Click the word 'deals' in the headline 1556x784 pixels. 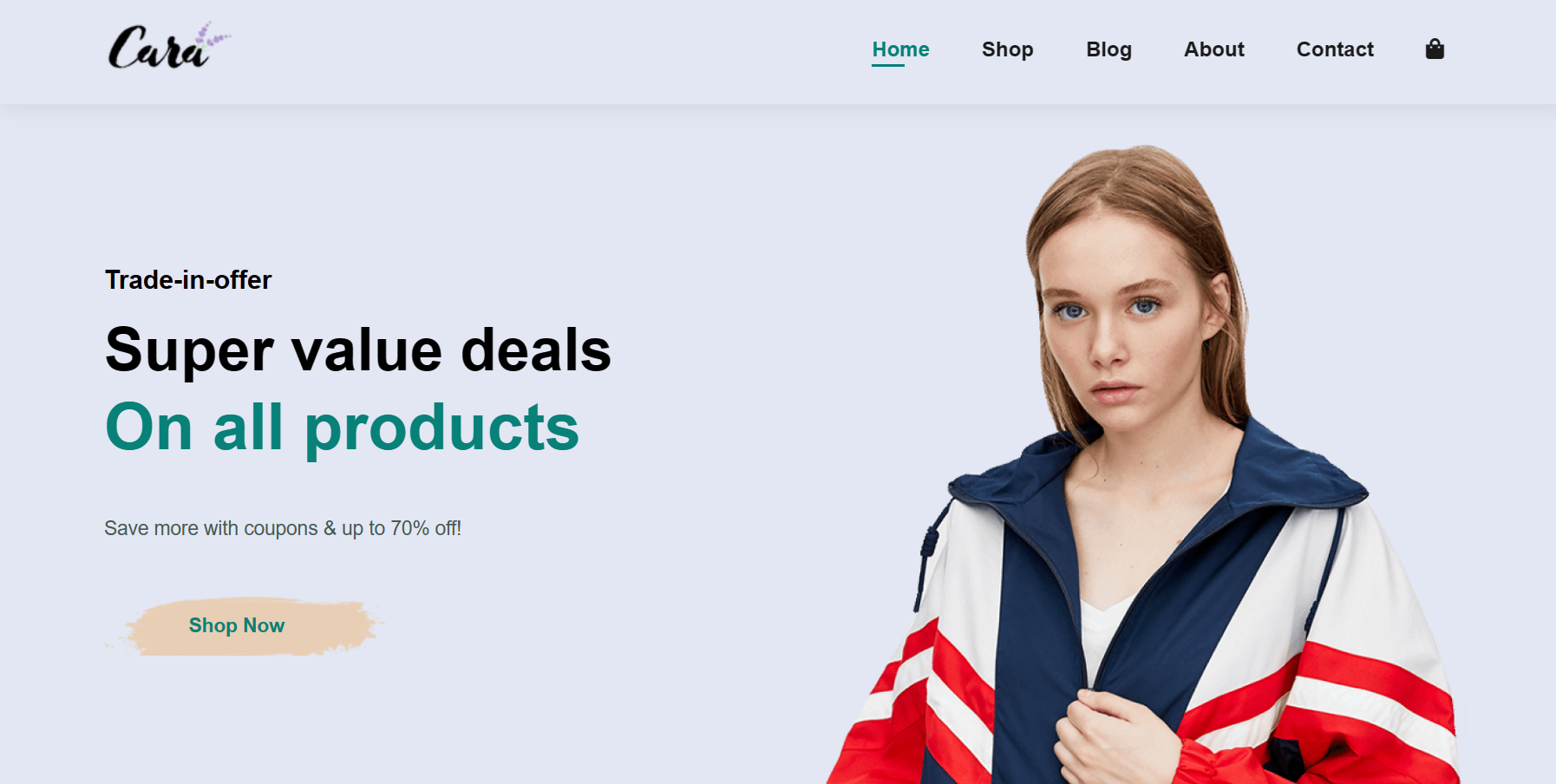pyautogui.click(x=536, y=350)
